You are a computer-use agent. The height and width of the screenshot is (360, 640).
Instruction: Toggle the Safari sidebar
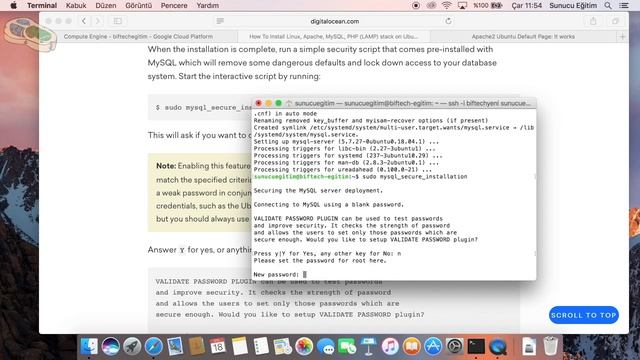(x=118, y=21)
